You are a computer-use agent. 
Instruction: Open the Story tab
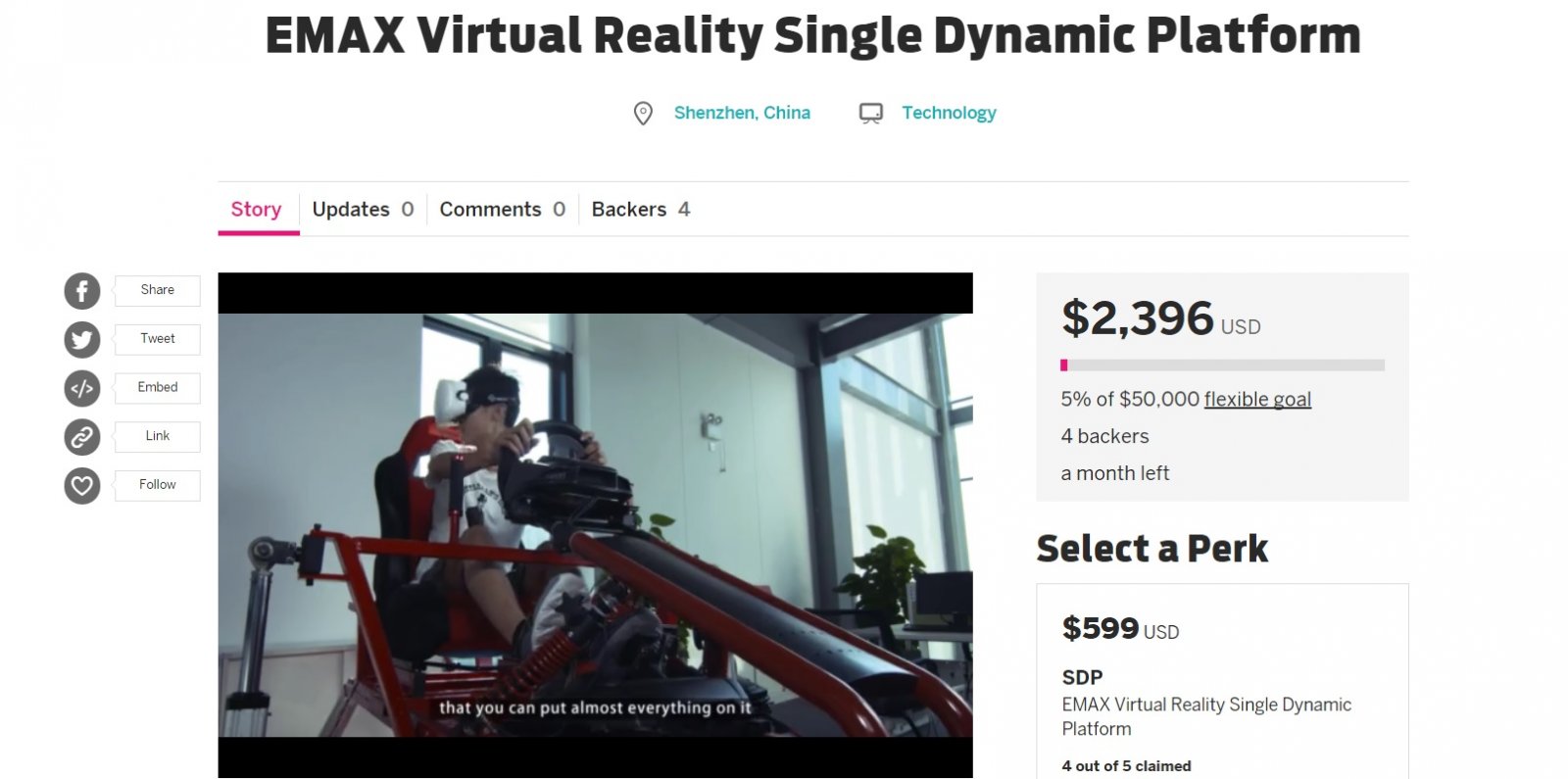[x=256, y=209]
